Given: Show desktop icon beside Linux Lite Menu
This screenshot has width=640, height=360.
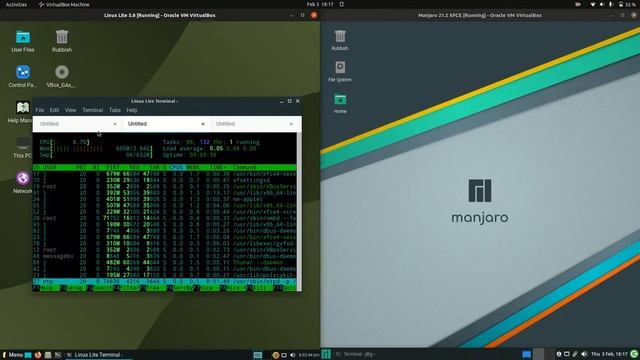Looking at the screenshot, I should pyautogui.click(x=28, y=355).
